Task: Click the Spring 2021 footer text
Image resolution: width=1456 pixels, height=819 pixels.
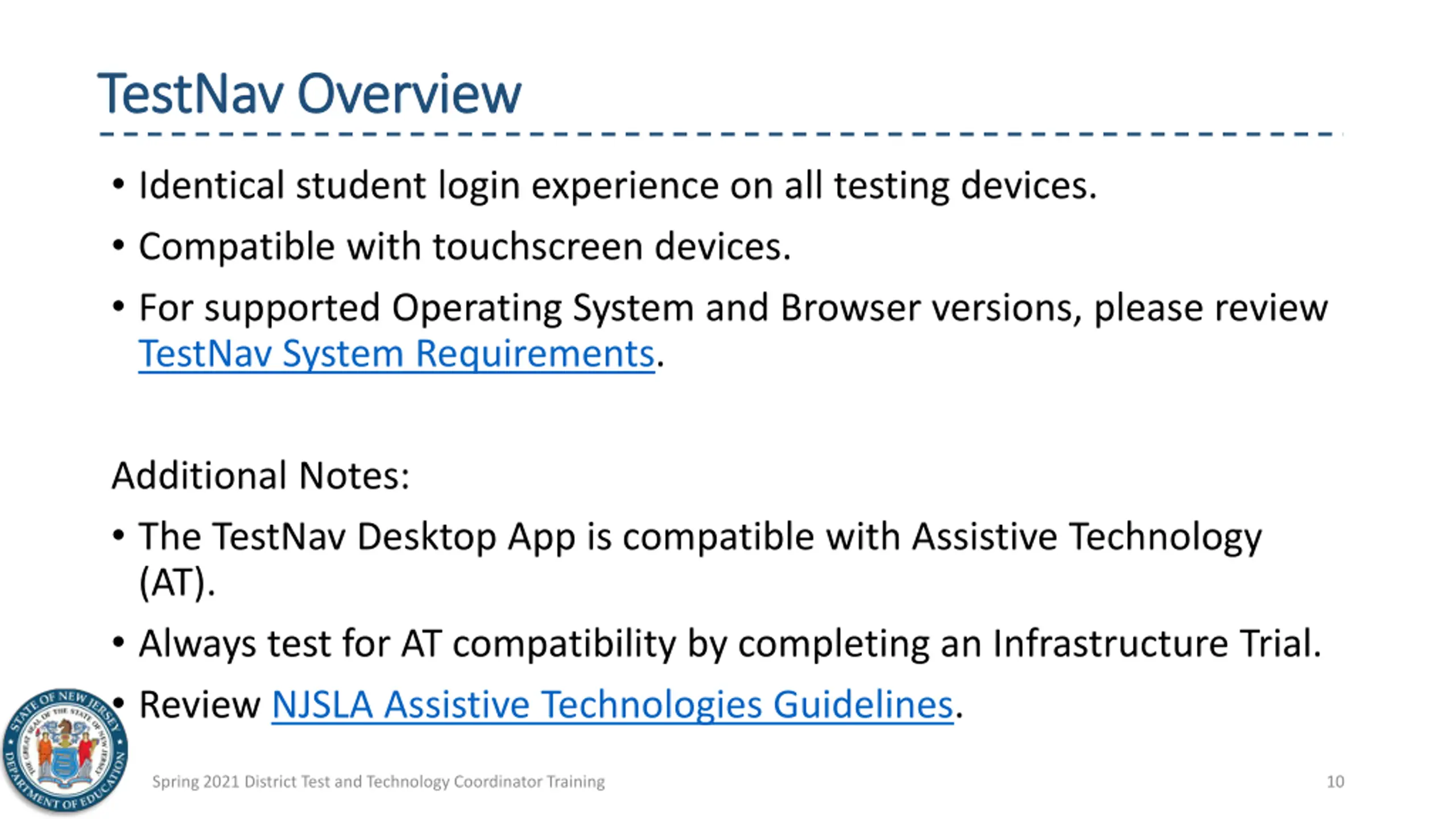Action: coord(378,781)
